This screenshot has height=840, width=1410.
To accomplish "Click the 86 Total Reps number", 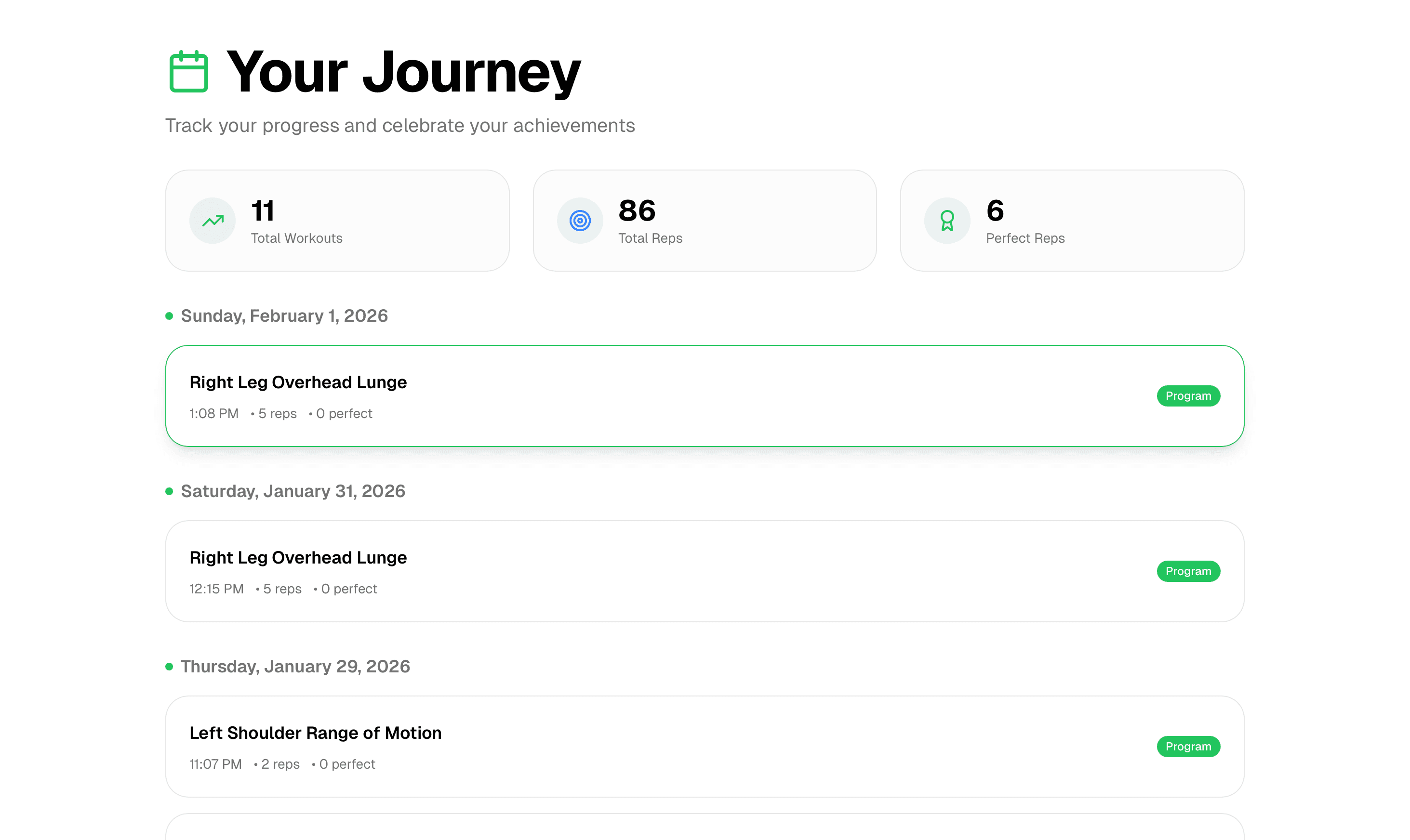I will 637,210.
